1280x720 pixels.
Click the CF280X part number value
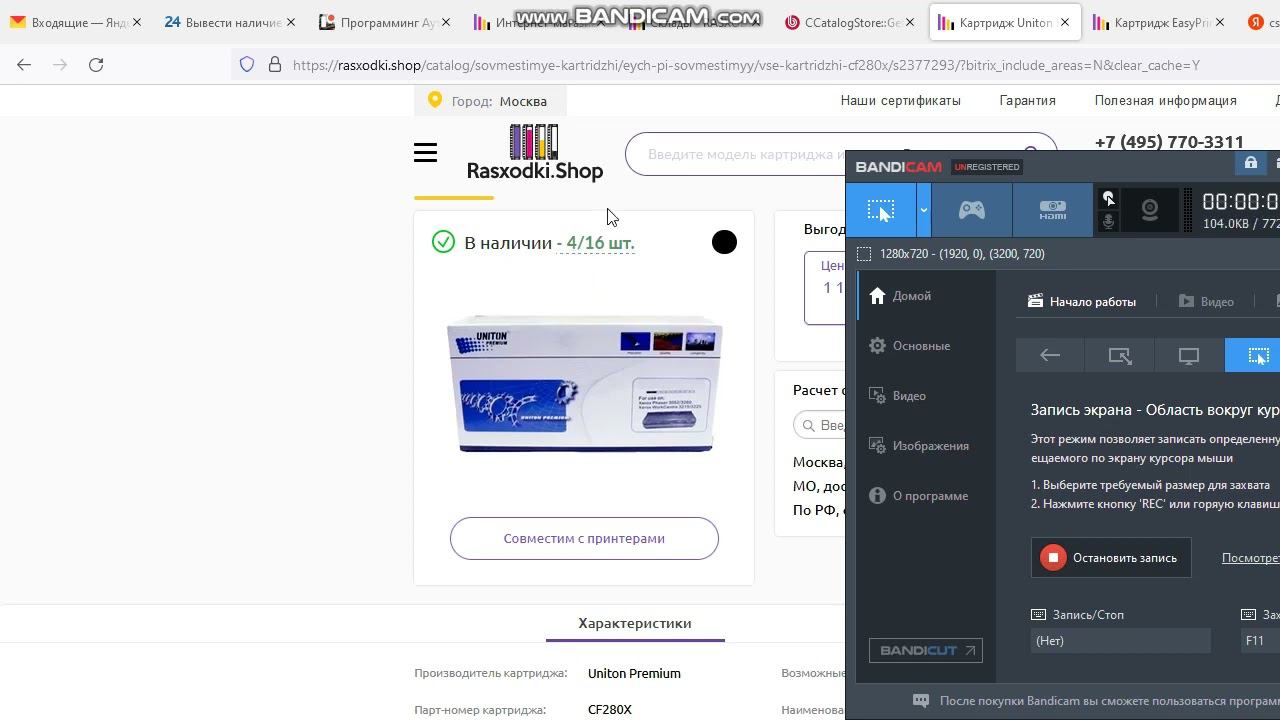(x=610, y=710)
